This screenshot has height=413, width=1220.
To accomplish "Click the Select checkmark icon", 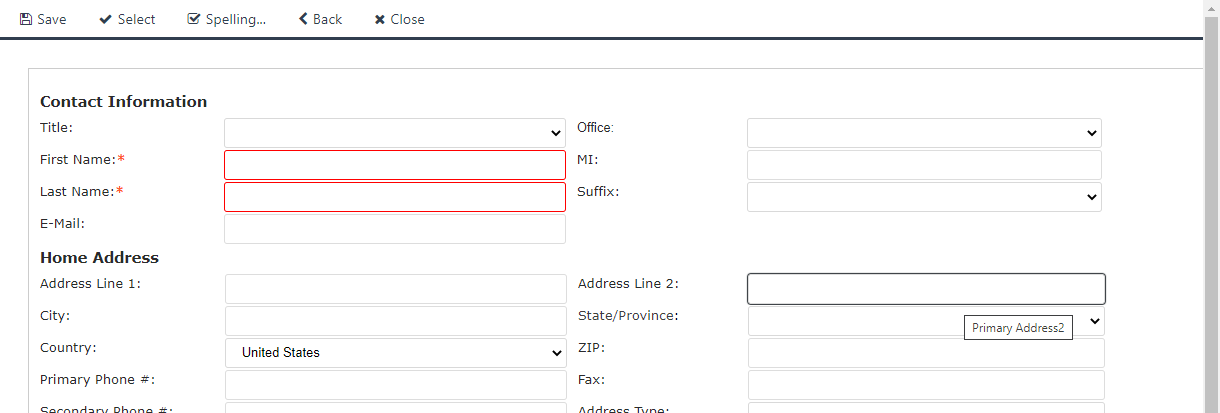I will 105,19.
